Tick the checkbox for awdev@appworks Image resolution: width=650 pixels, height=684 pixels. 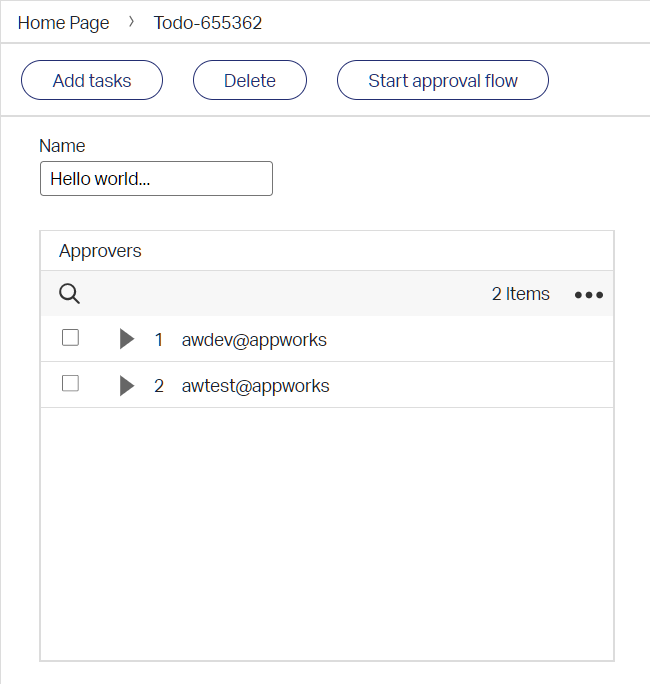pos(70,338)
